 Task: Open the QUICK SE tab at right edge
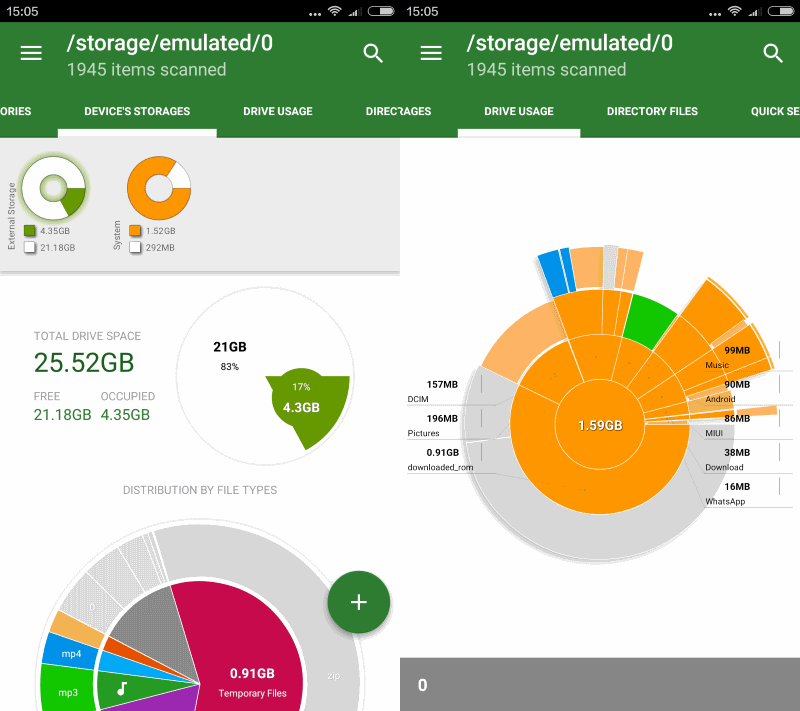[775, 111]
